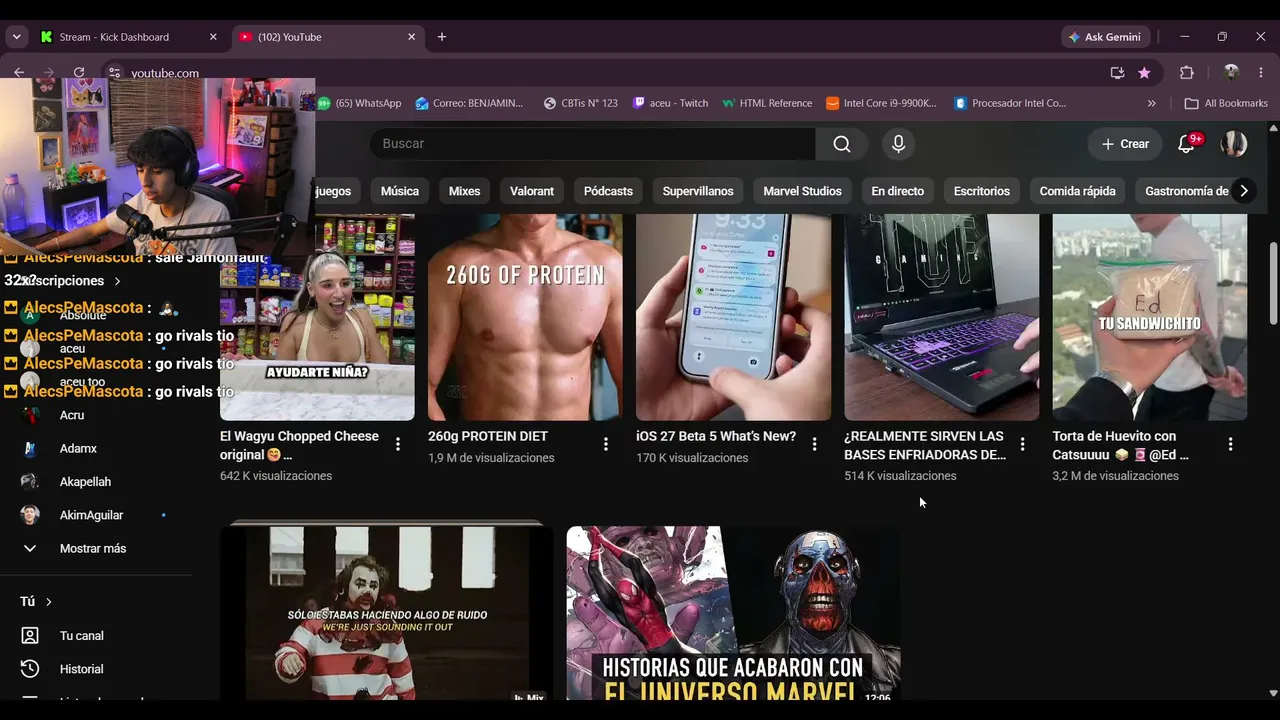
Task: Toggle the bookmark star for this page
Action: pos(1144,73)
